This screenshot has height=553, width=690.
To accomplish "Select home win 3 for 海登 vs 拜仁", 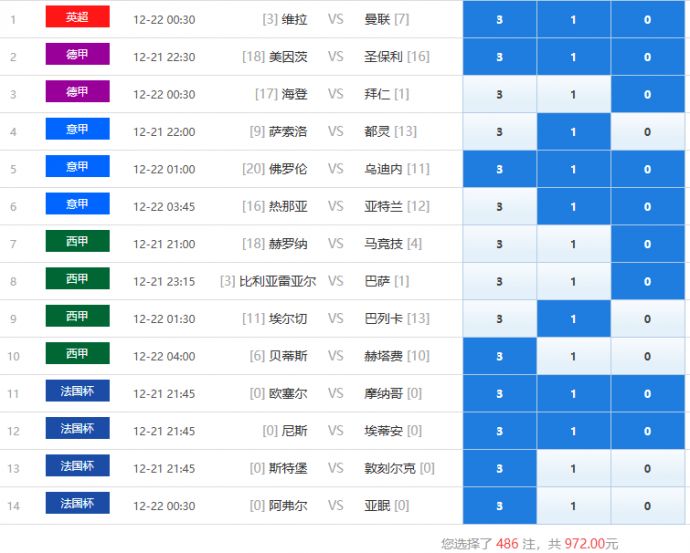I will pyautogui.click(x=499, y=95).
